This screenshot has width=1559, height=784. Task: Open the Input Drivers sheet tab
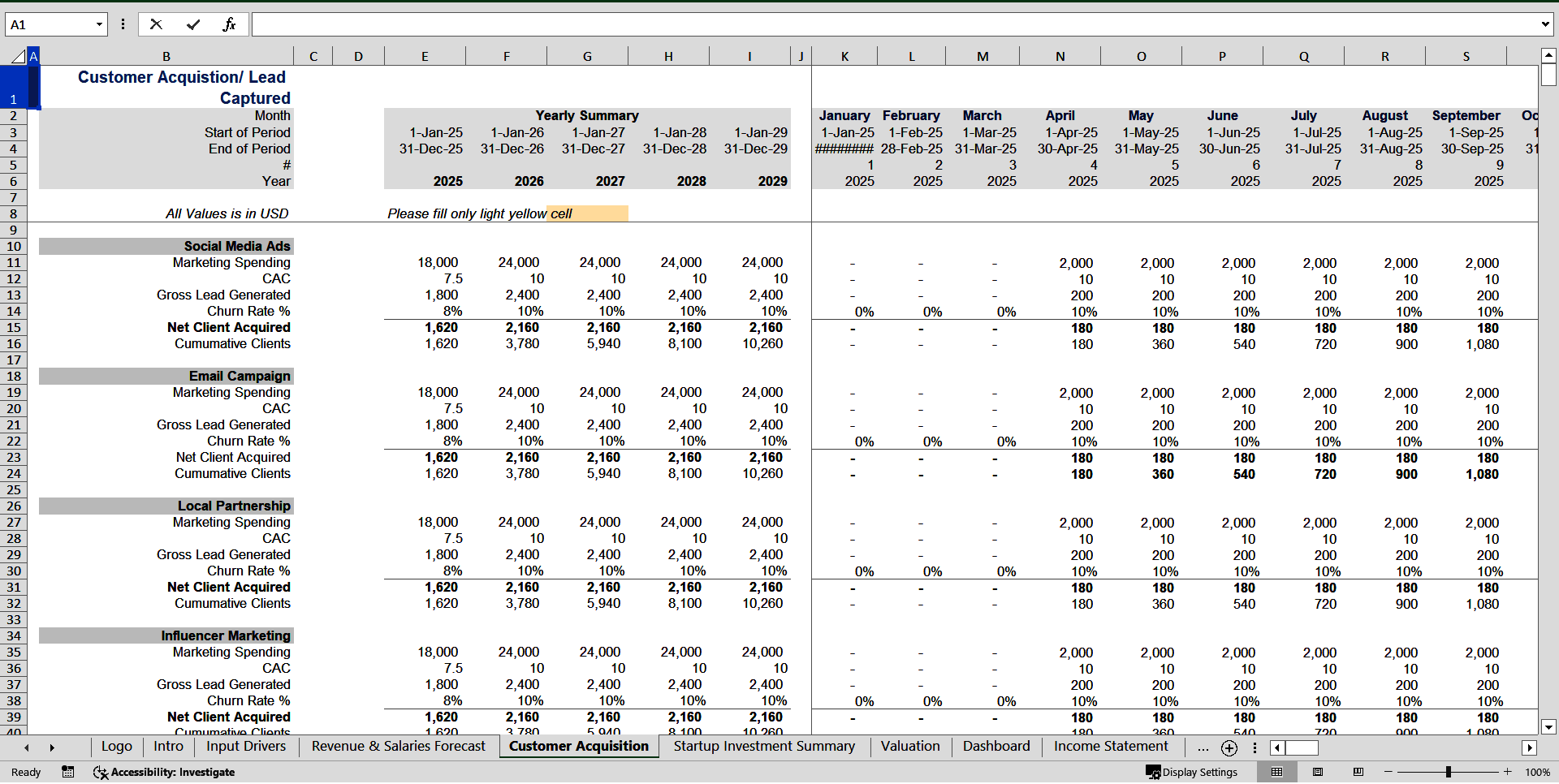[x=246, y=746]
